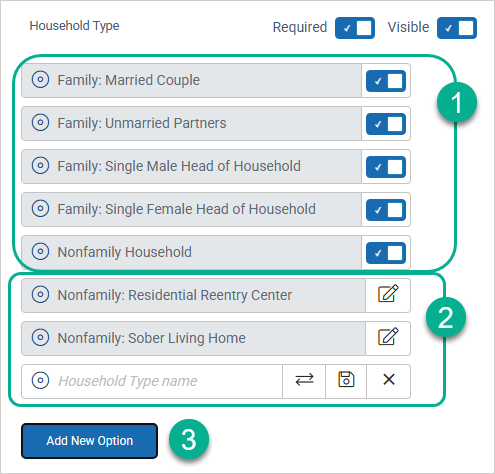This screenshot has width=495, height=474.
Task: Edit Nonfamily: Residential Reentry Center option
Action: 388,295
